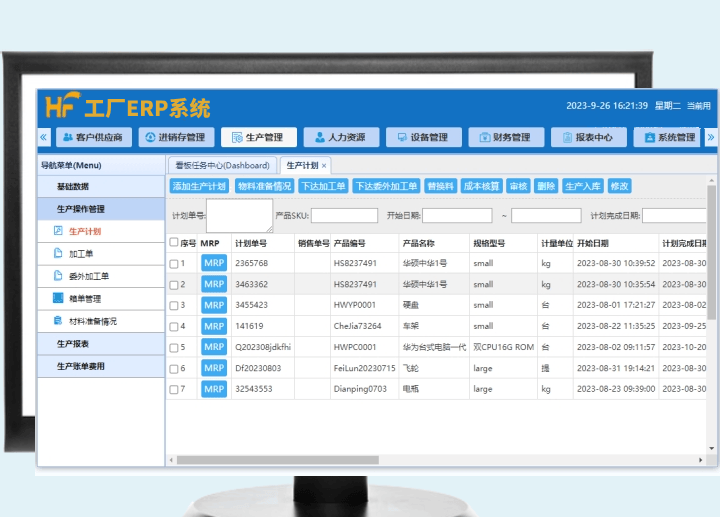Click the 箱单管理 icon in sidebar

tap(58, 298)
